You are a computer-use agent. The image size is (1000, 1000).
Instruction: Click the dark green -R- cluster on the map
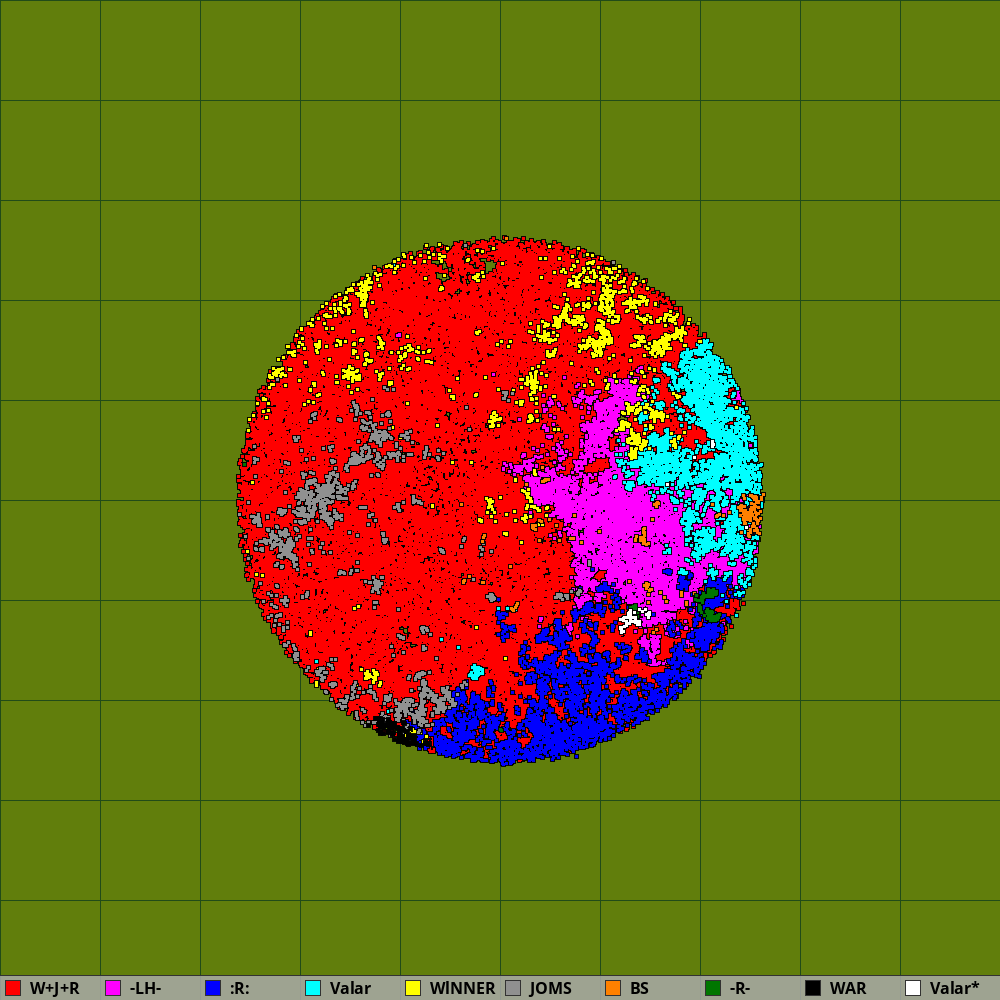coord(709,606)
